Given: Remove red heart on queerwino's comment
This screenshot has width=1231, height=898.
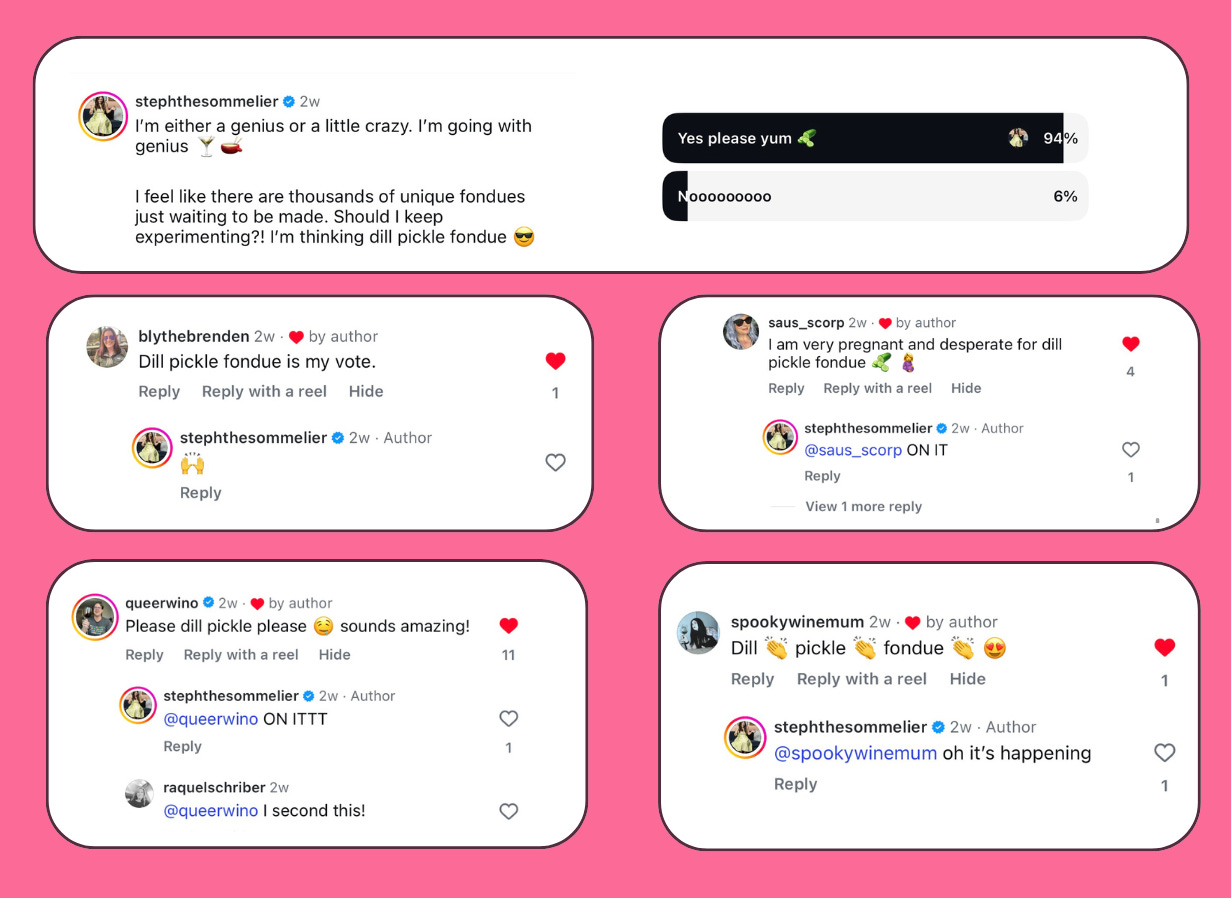Looking at the screenshot, I should pyautogui.click(x=509, y=626).
